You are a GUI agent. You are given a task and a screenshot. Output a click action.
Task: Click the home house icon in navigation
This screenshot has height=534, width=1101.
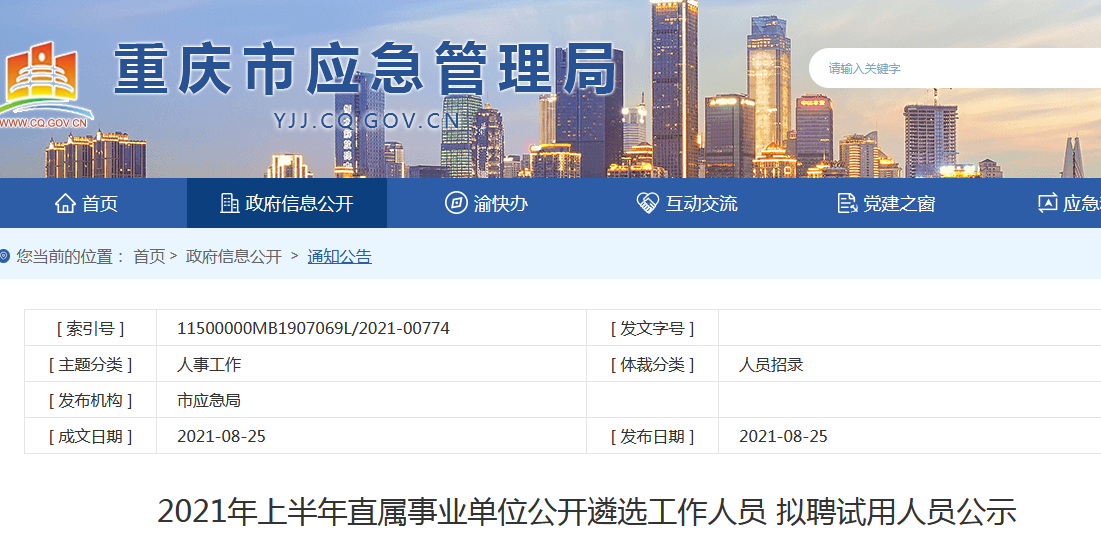coord(65,203)
